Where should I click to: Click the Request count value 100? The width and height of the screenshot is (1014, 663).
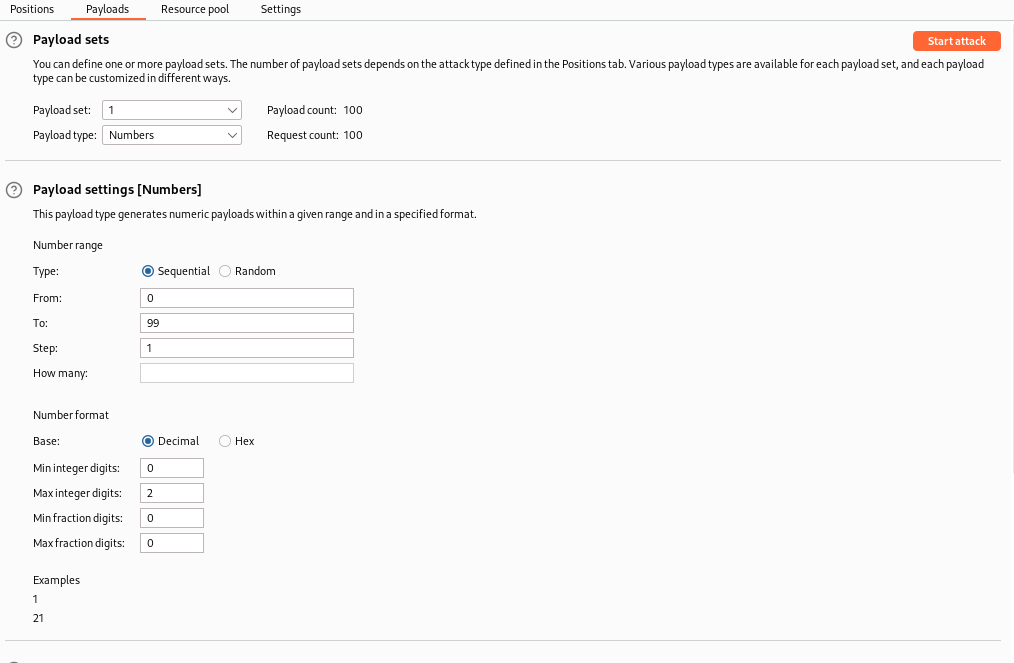353,135
